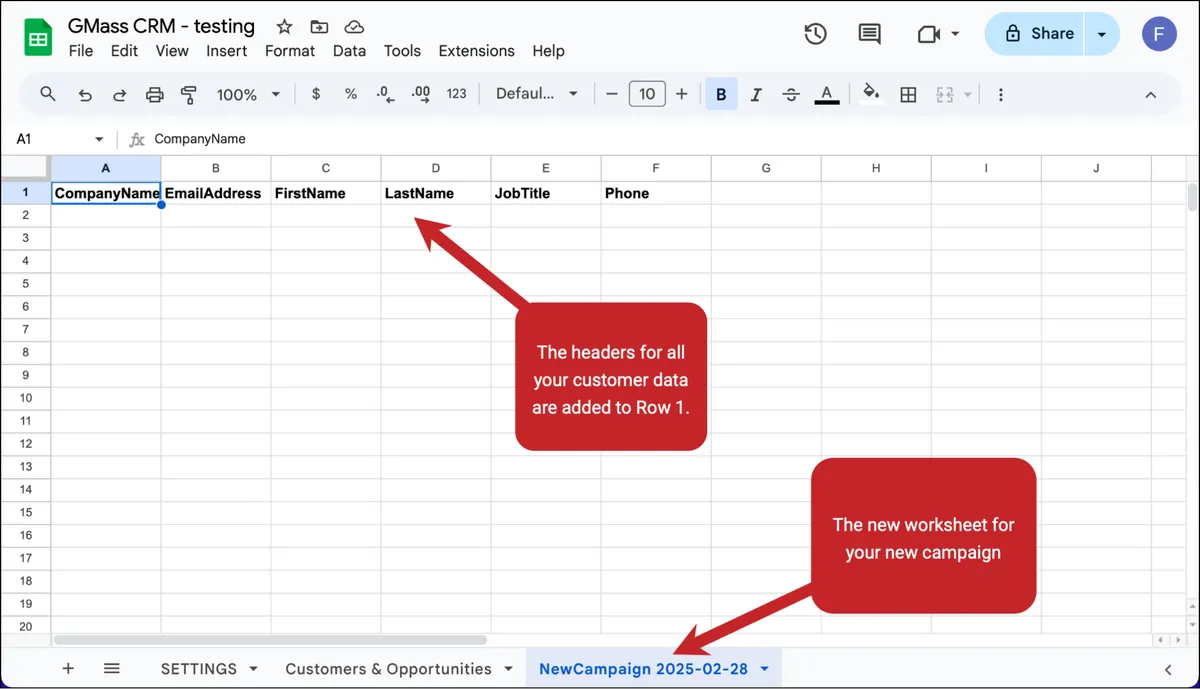1200x689 pixels.
Task: Open the Insert menu
Action: pos(227,51)
